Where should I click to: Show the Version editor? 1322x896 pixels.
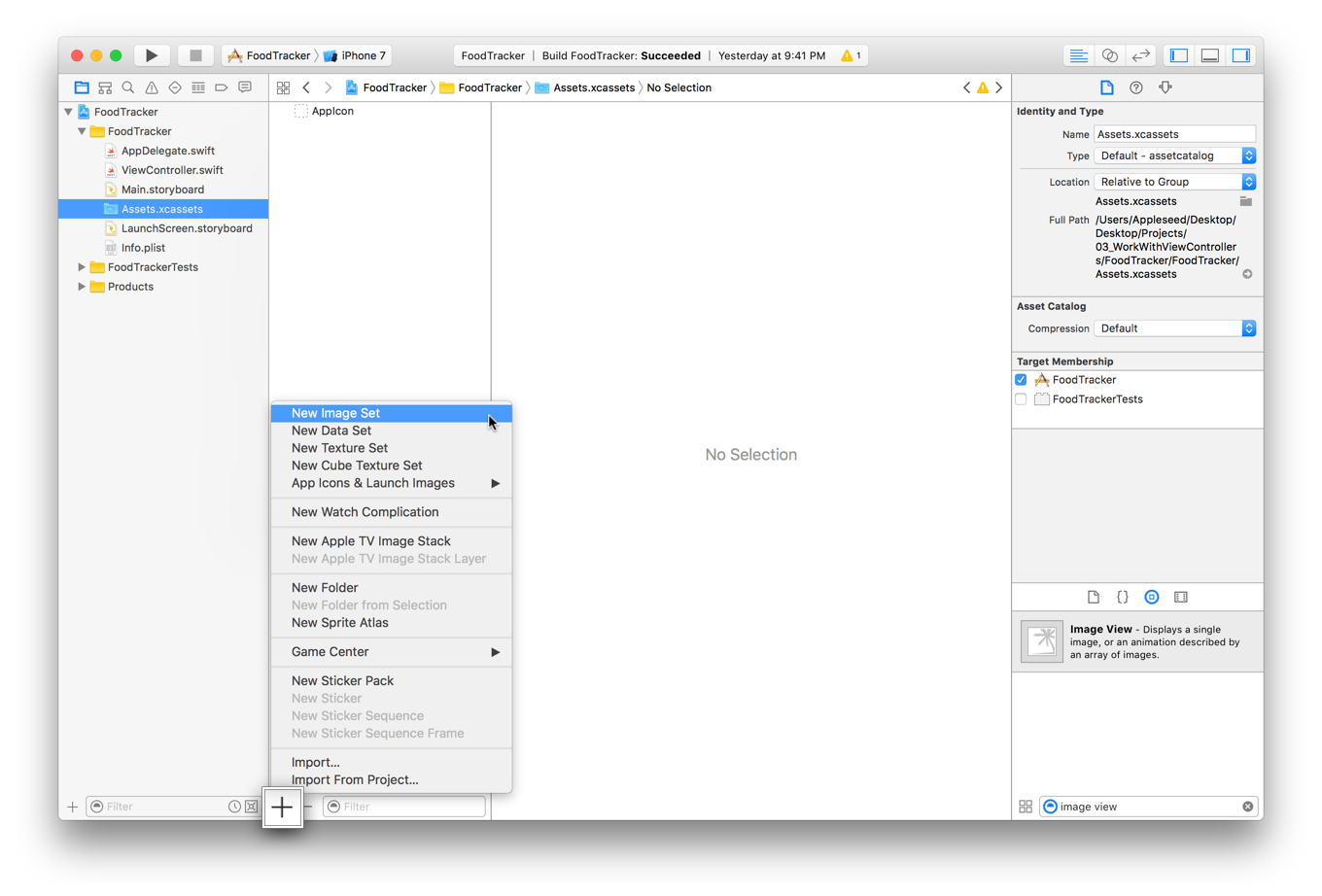1141,55
